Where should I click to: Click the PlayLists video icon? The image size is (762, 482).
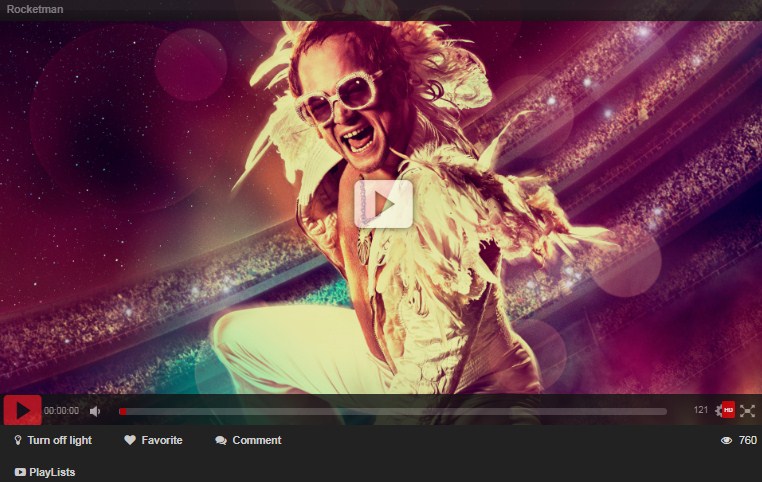tap(20, 472)
